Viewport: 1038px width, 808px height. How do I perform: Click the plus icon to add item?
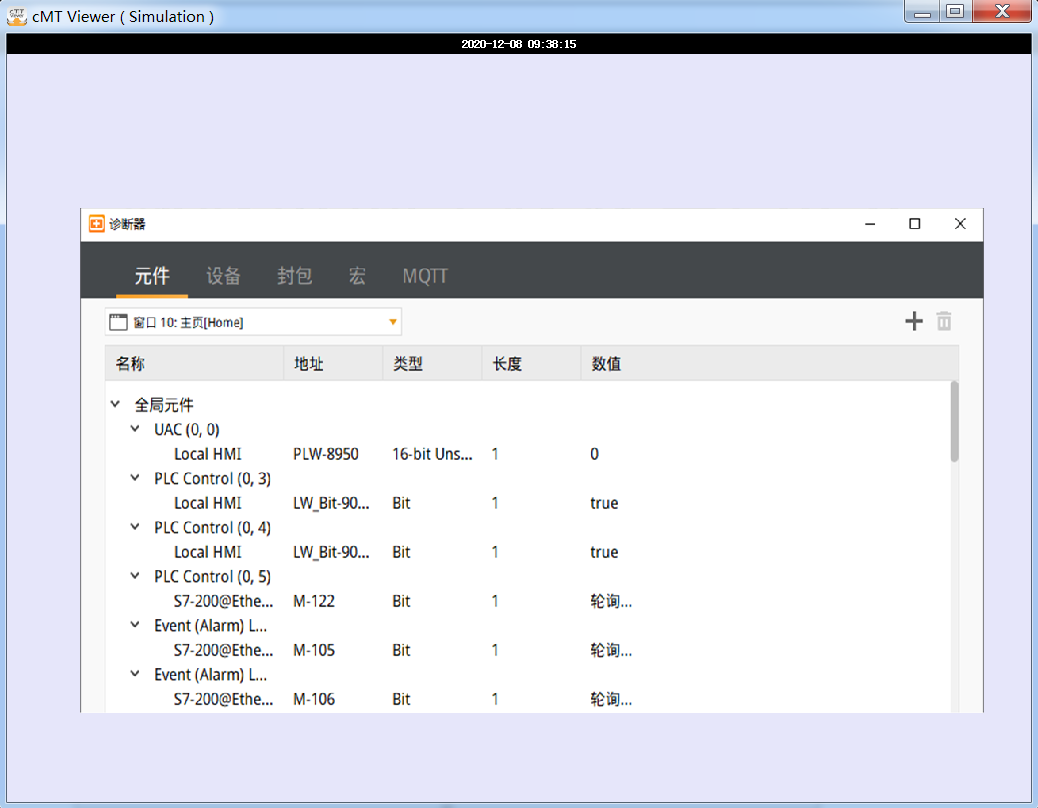(x=913, y=321)
